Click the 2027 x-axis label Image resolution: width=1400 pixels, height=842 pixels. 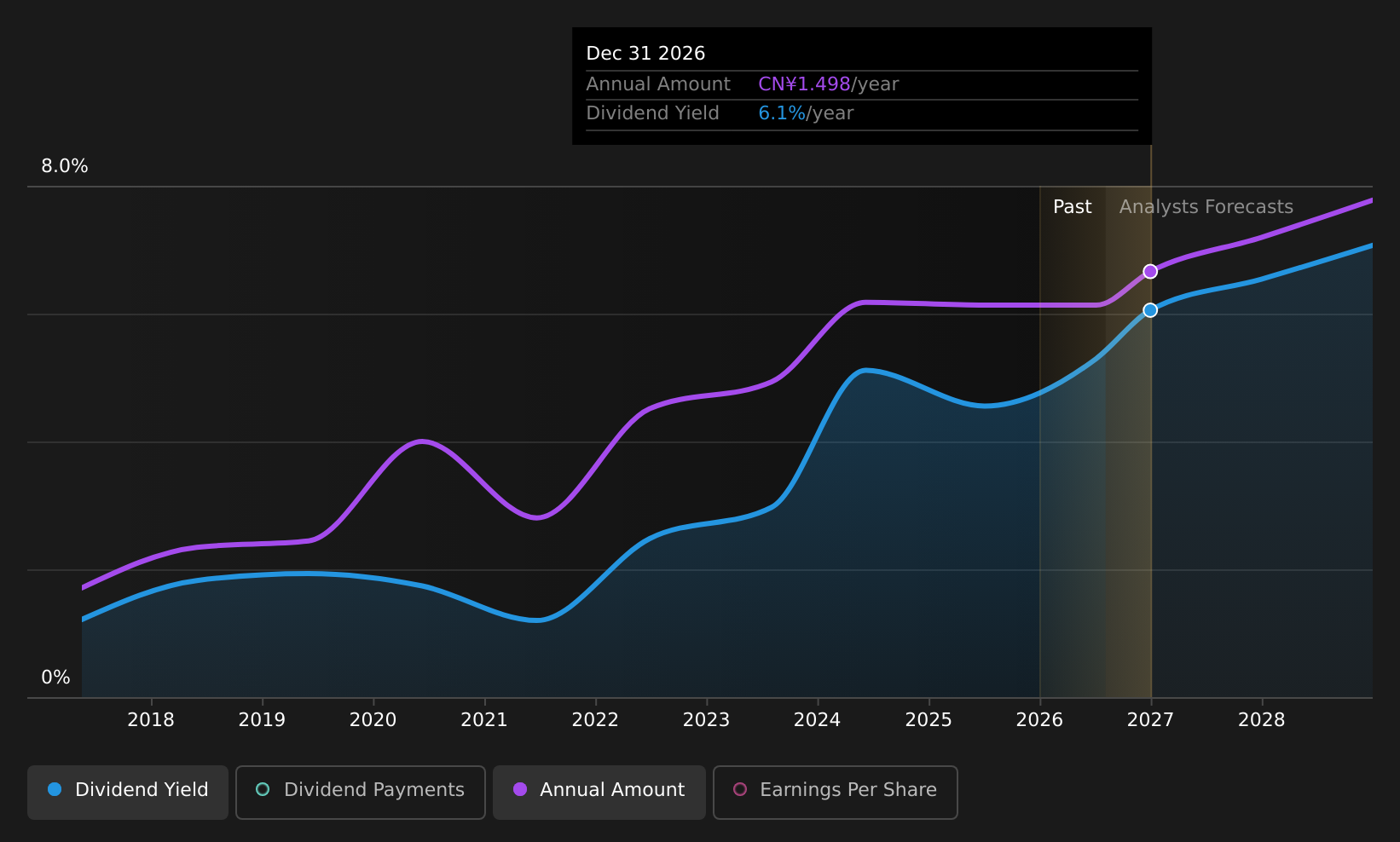(x=1150, y=720)
